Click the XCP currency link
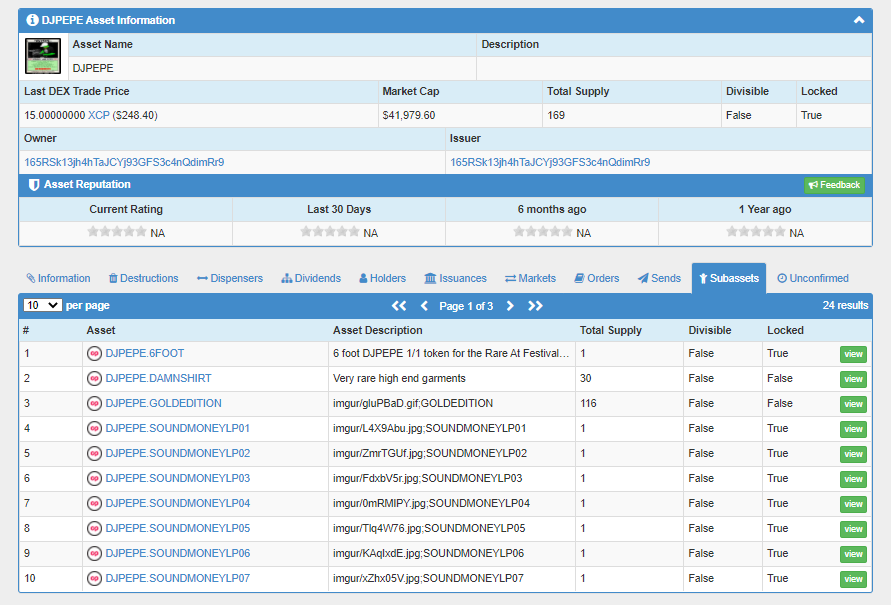This screenshot has width=891, height=605. click(x=99, y=115)
